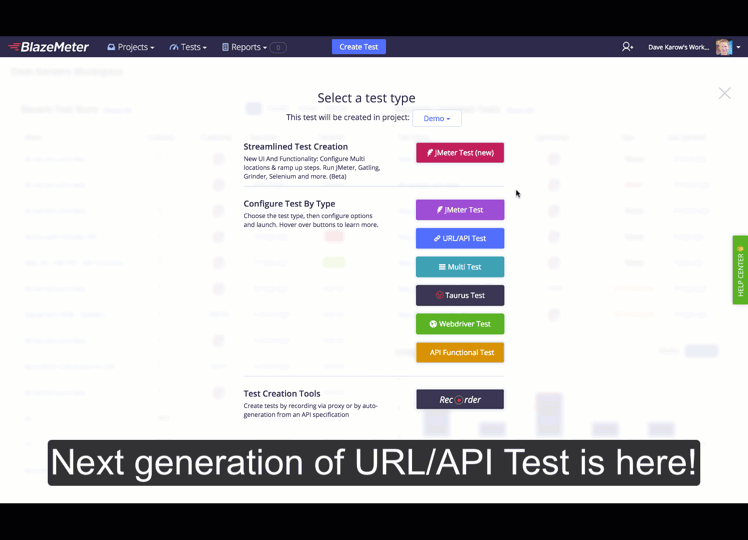Click the Configure Test By Type heading
Viewport: 748px width, 540px height.
pyautogui.click(x=289, y=204)
